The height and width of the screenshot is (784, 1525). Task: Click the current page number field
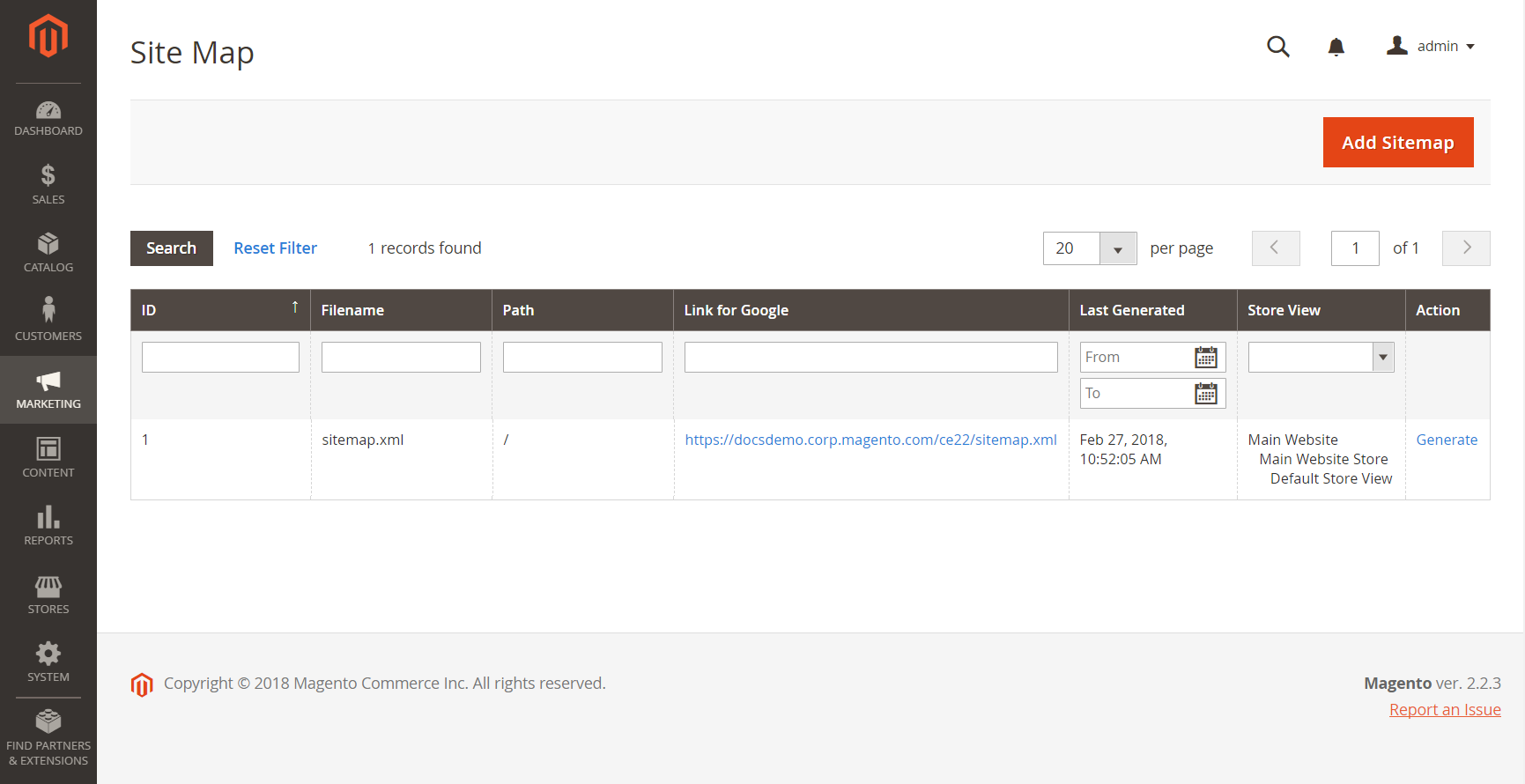pos(1355,248)
